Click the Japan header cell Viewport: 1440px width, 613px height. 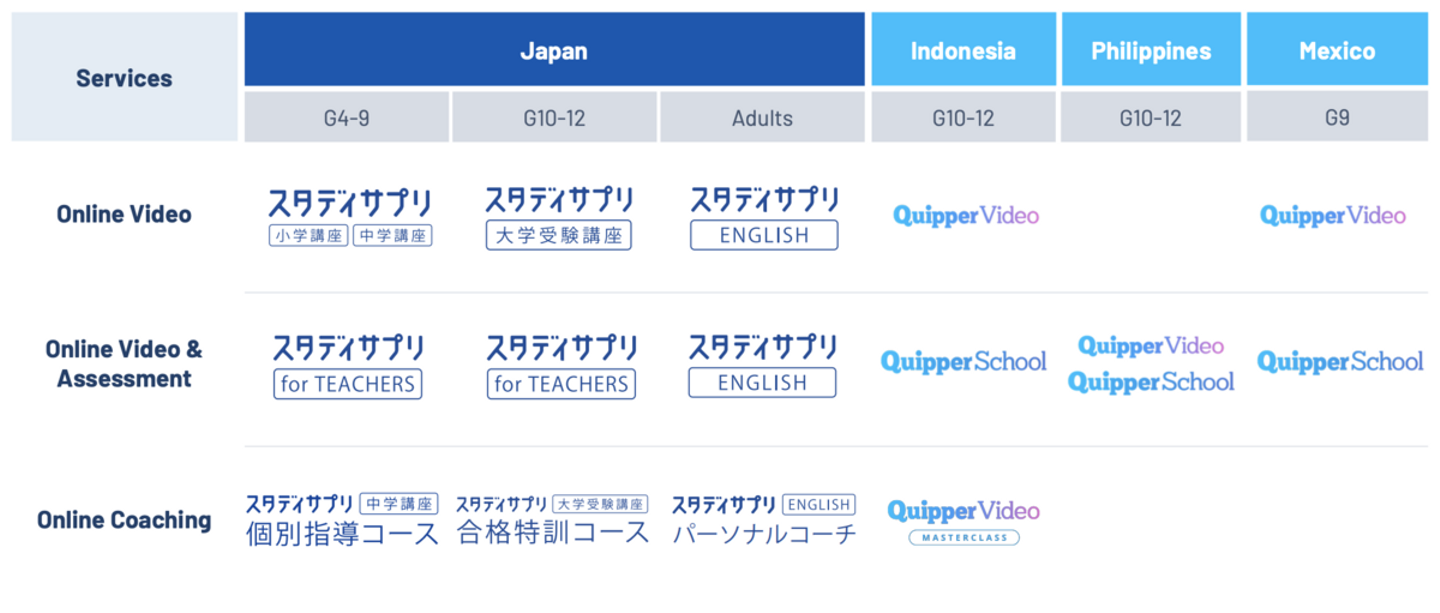pyautogui.click(x=554, y=50)
